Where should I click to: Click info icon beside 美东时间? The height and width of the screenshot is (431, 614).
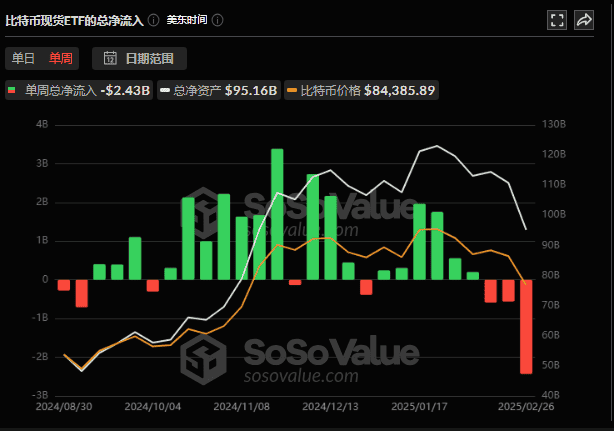coord(217,20)
